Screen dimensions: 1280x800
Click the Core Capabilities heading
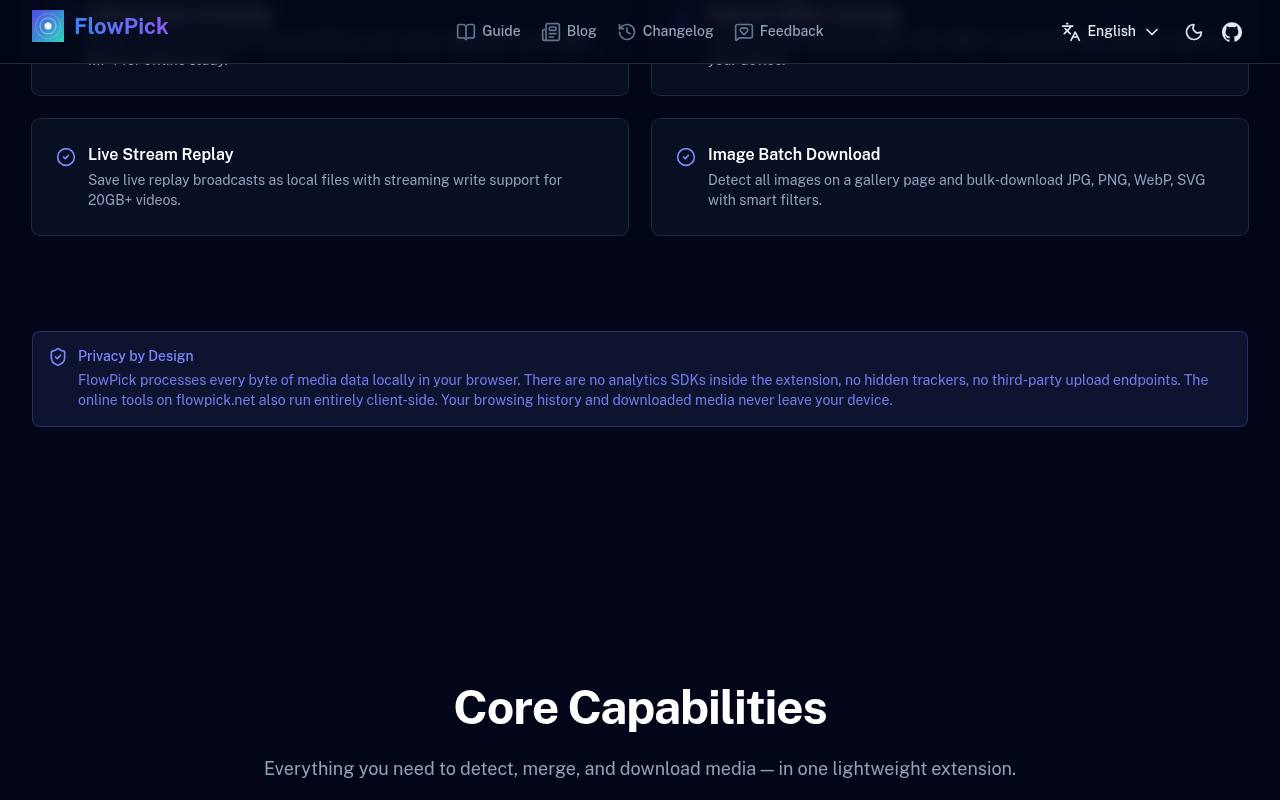tap(640, 708)
